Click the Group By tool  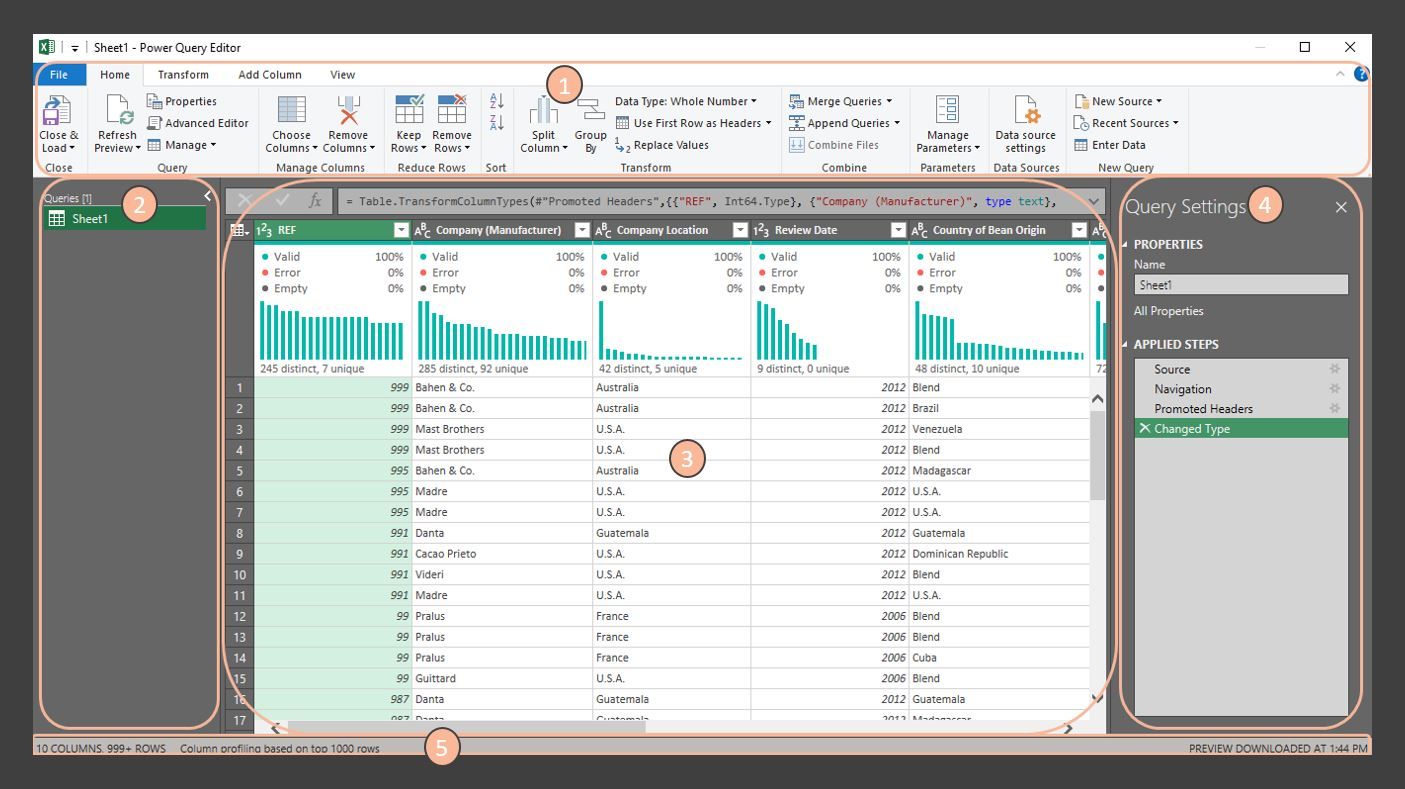coord(589,128)
